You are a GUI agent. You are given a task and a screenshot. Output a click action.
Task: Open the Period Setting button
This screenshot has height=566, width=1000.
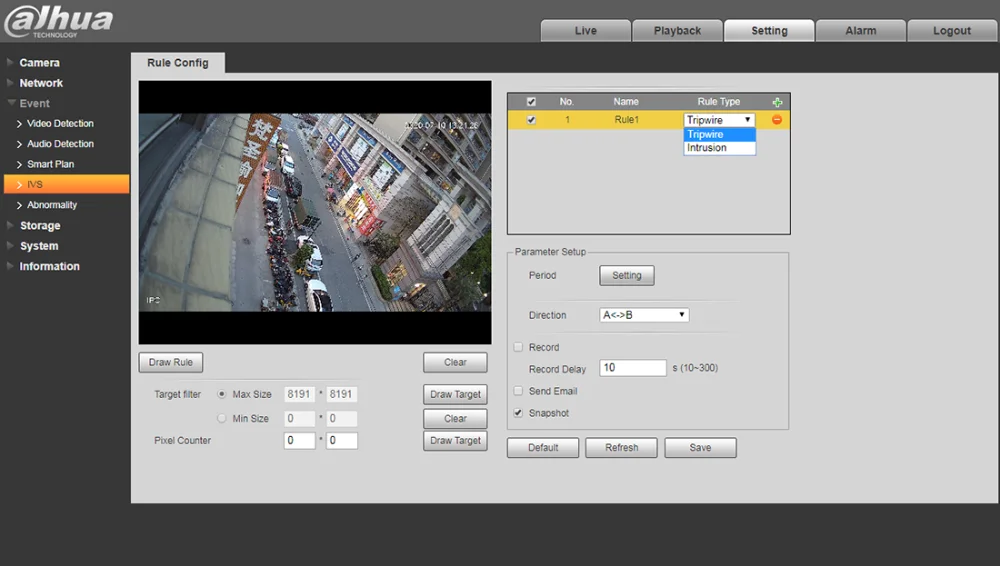pyautogui.click(x=626, y=275)
